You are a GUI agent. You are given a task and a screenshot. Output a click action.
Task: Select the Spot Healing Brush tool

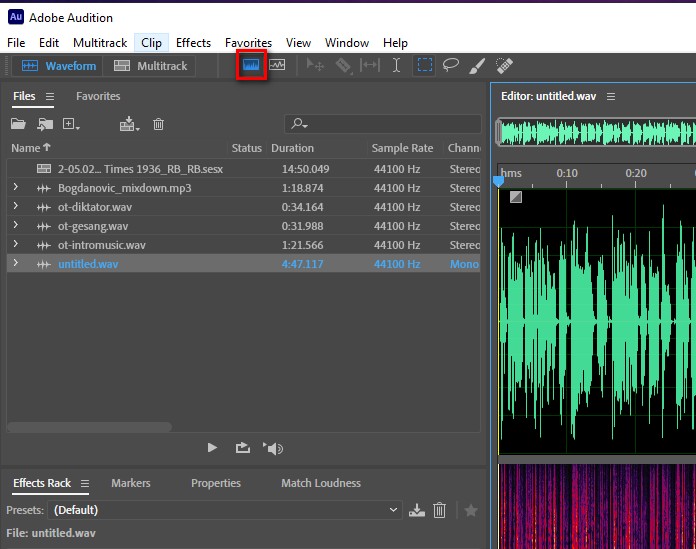click(x=504, y=66)
